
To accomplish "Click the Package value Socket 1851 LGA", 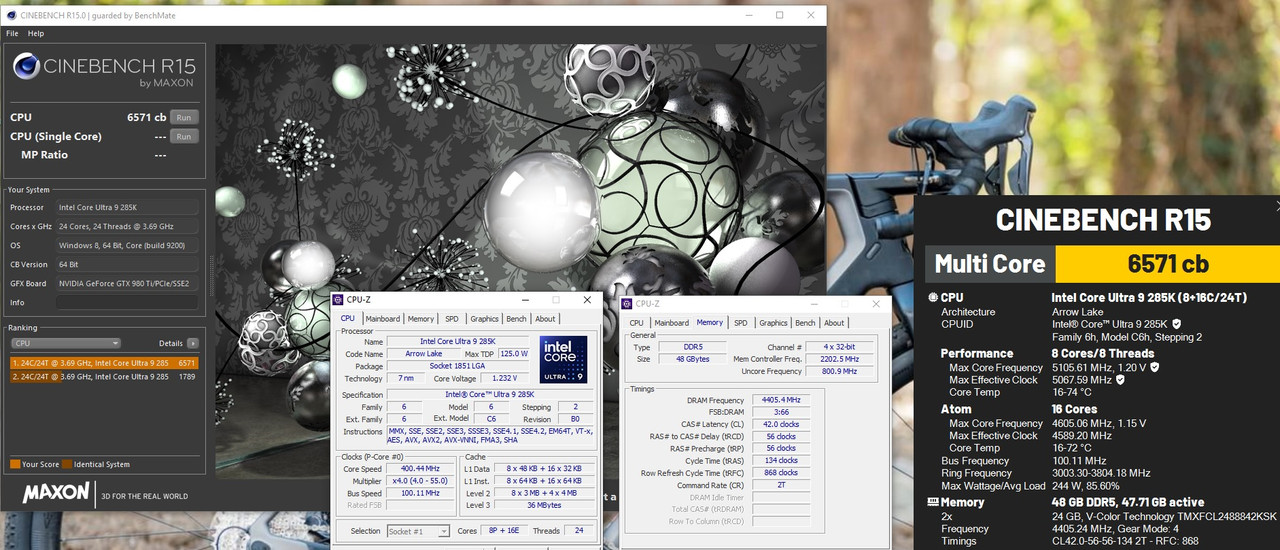I will pos(457,366).
